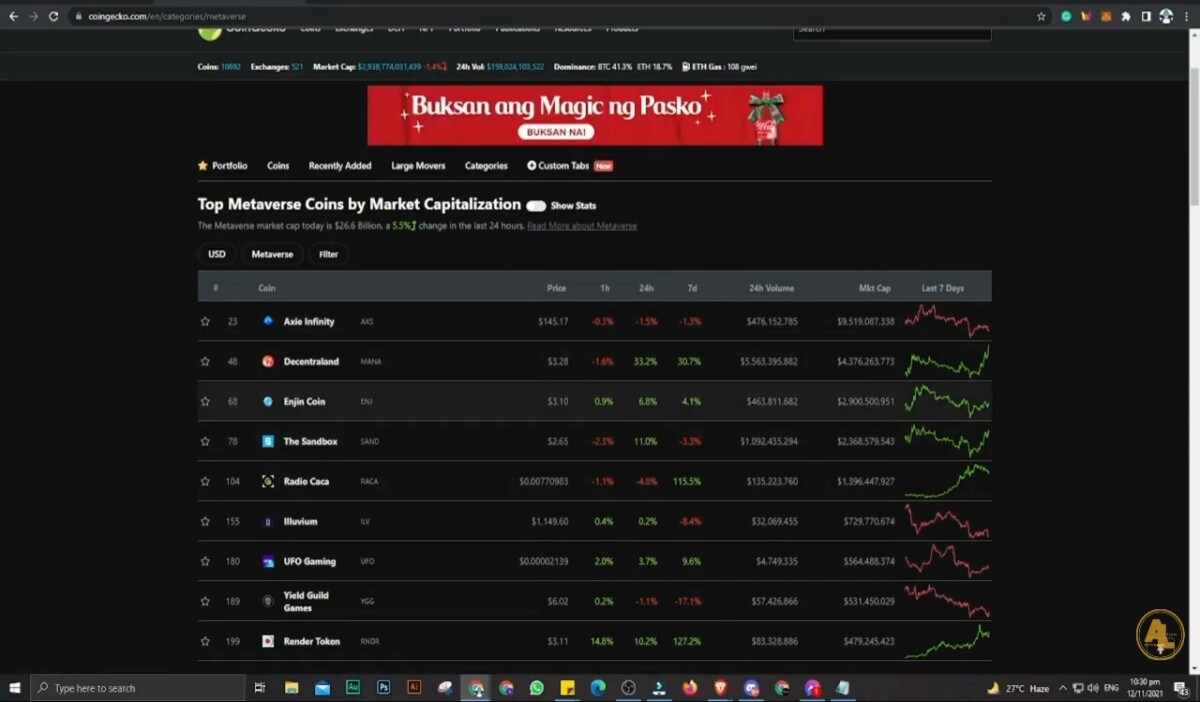Open the Portfolio tab

coord(223,165)
